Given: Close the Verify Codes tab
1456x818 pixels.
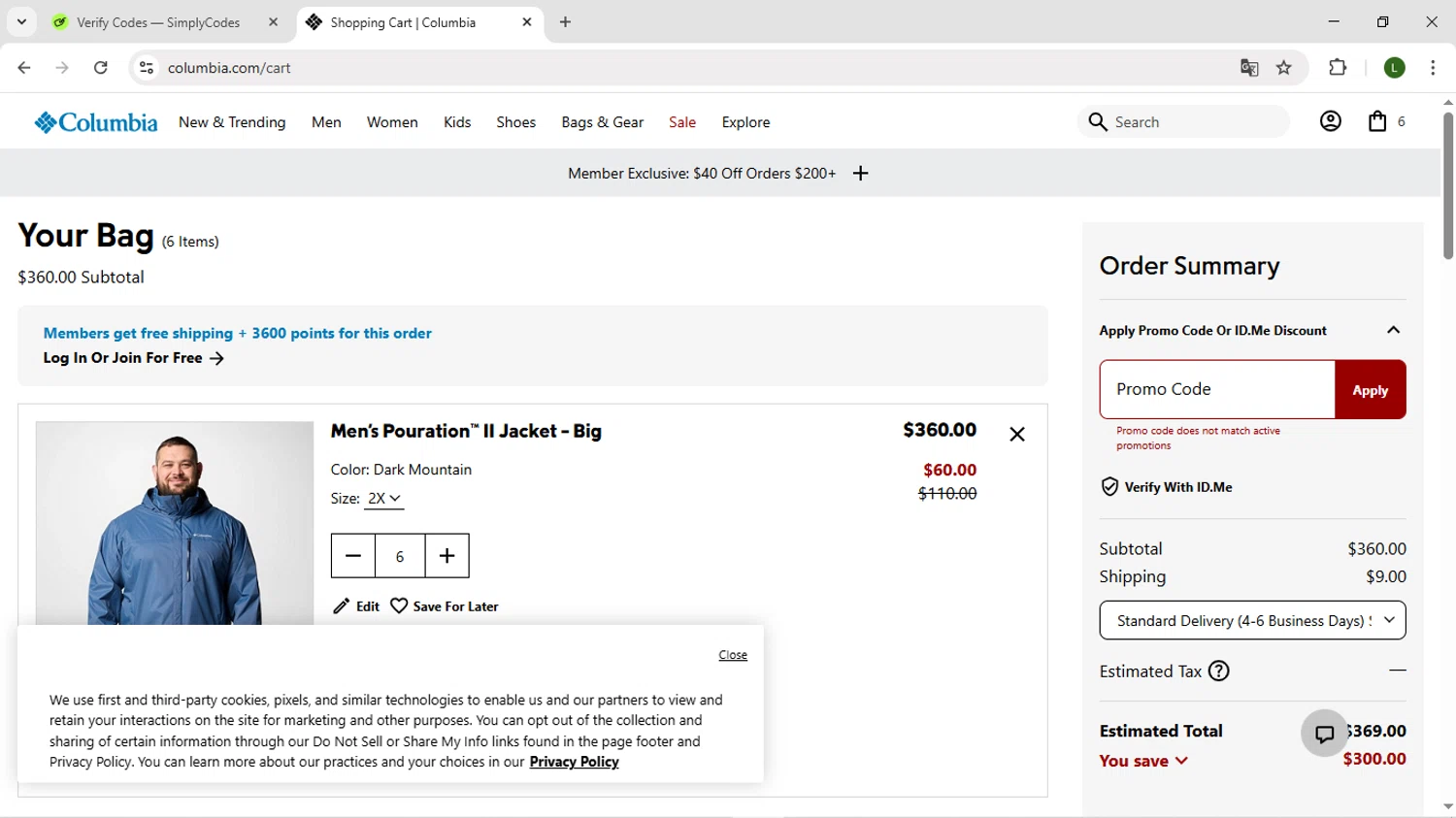Looking at the screenshot, I should (273, 21).
